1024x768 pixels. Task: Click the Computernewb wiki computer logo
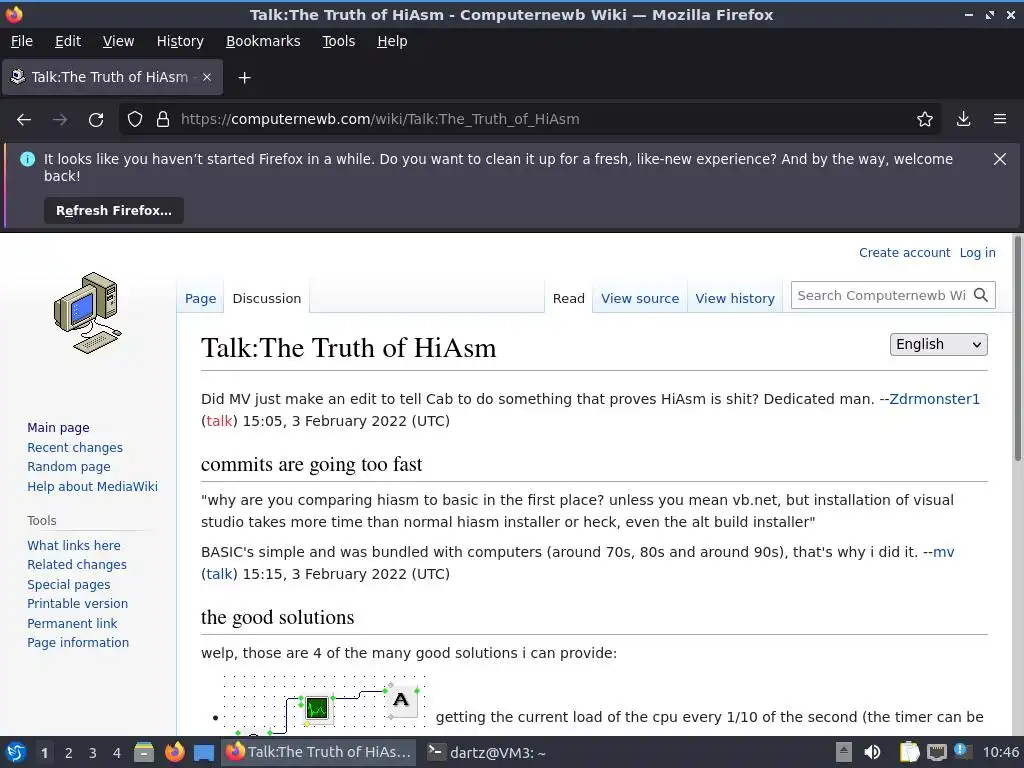coord(88,313)
